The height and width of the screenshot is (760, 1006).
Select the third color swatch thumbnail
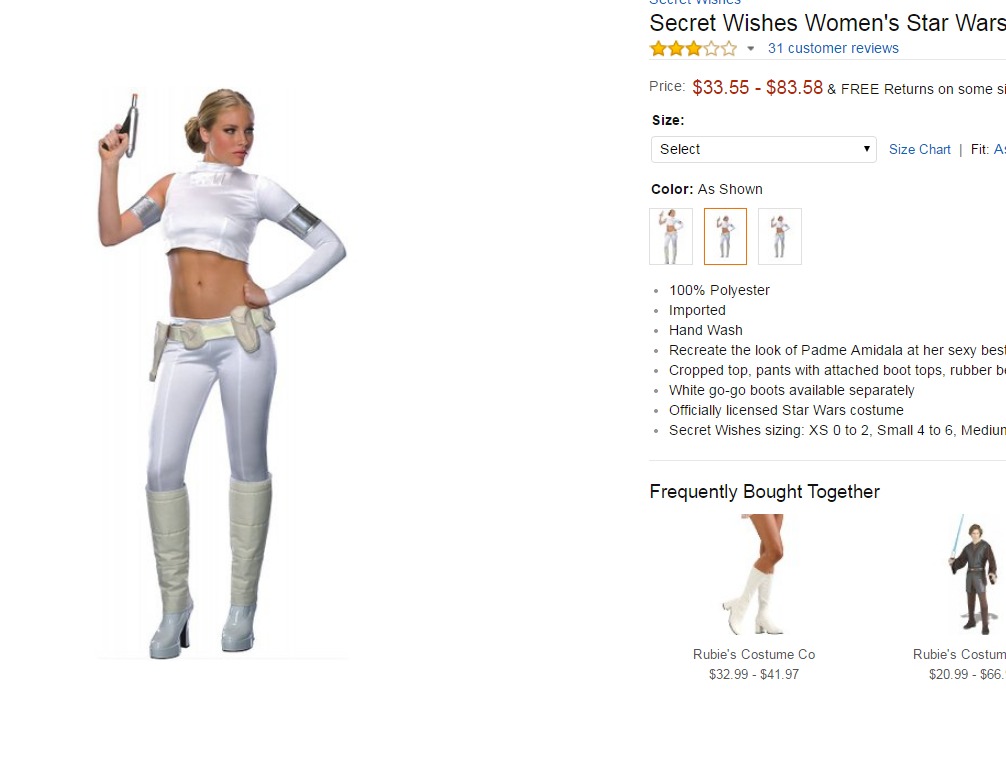tap(780, 236)
